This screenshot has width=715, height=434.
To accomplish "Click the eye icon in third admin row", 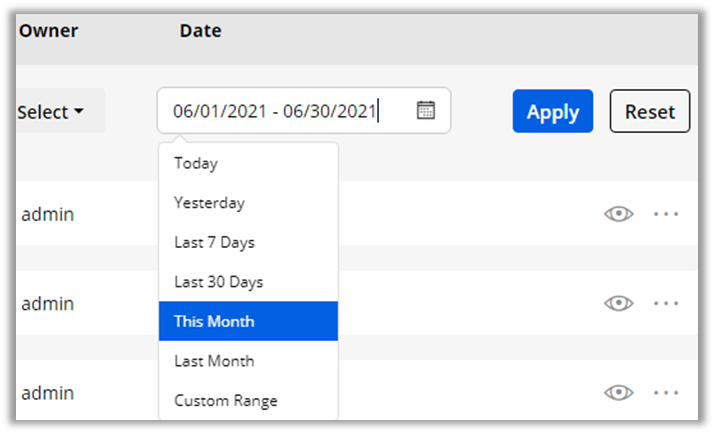I will (619, 393).
